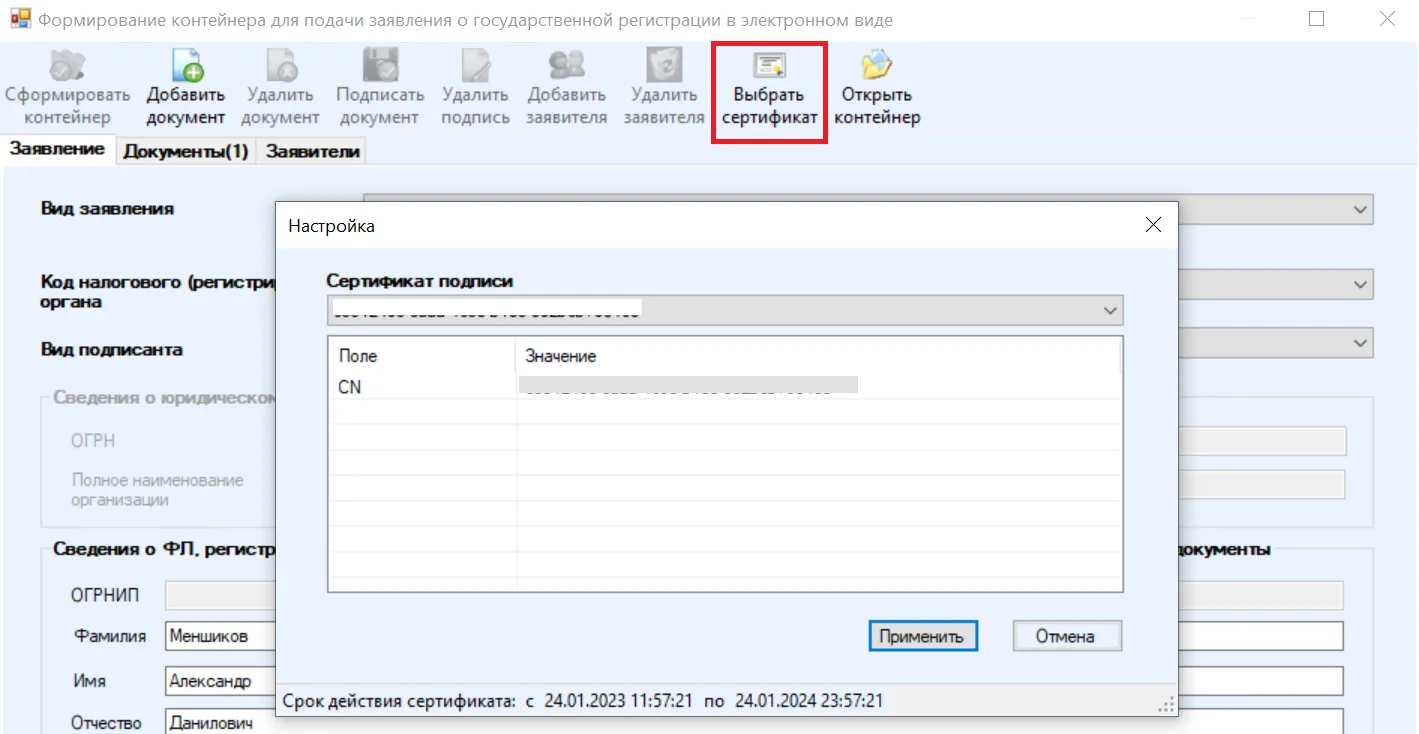Click the Отмена button
This screenshot has height=734, width=1419.
pos(1066,636)
